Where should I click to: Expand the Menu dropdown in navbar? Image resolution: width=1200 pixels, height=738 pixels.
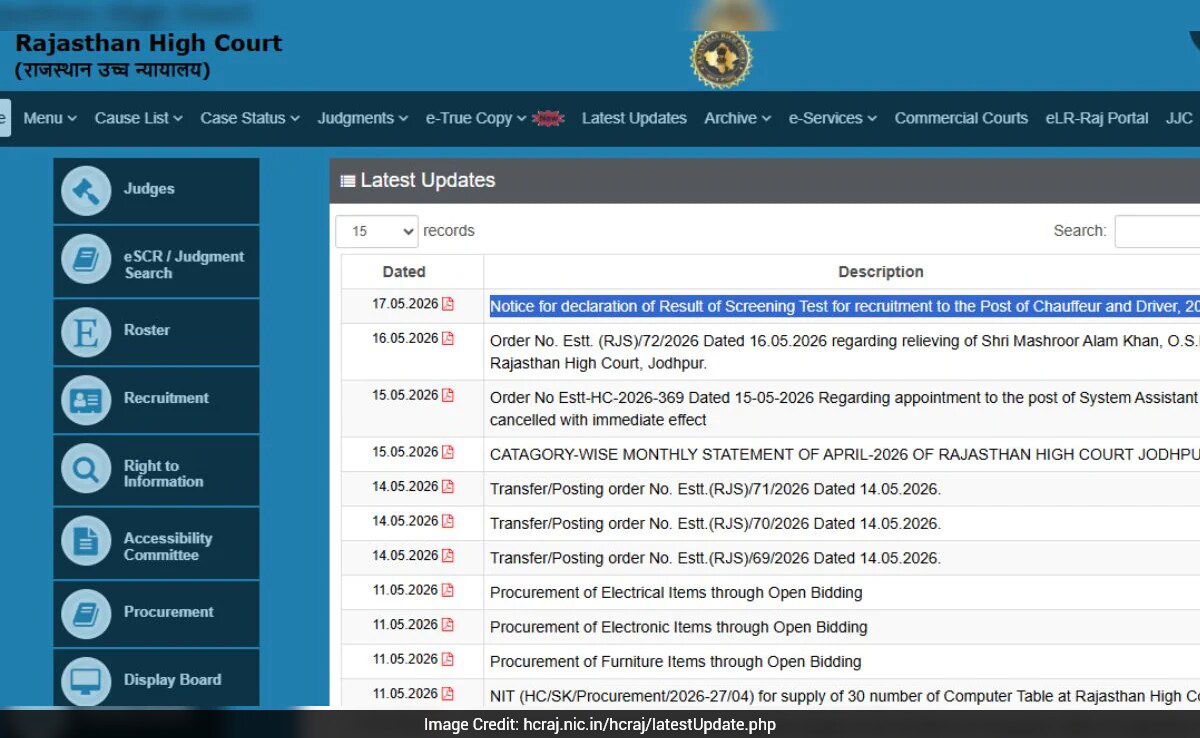pyautogui.click(x=50, y=118)
